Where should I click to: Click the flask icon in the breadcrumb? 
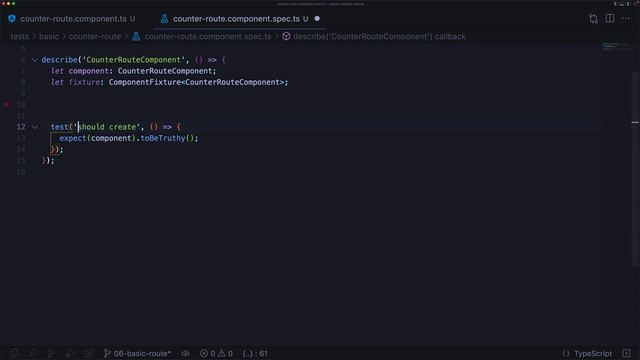pyautogui.click(x=136, y=36)
